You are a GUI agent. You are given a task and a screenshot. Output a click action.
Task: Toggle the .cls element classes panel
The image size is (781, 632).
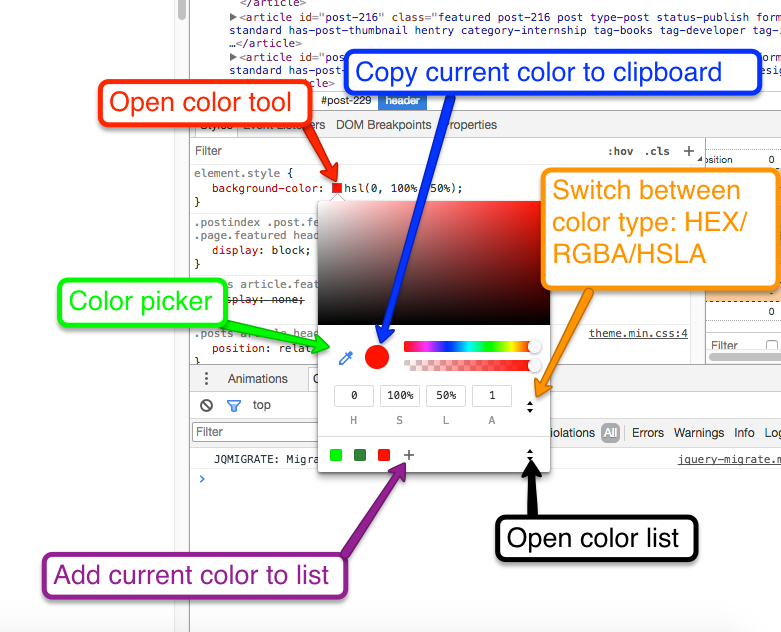(x=657, y=151)
